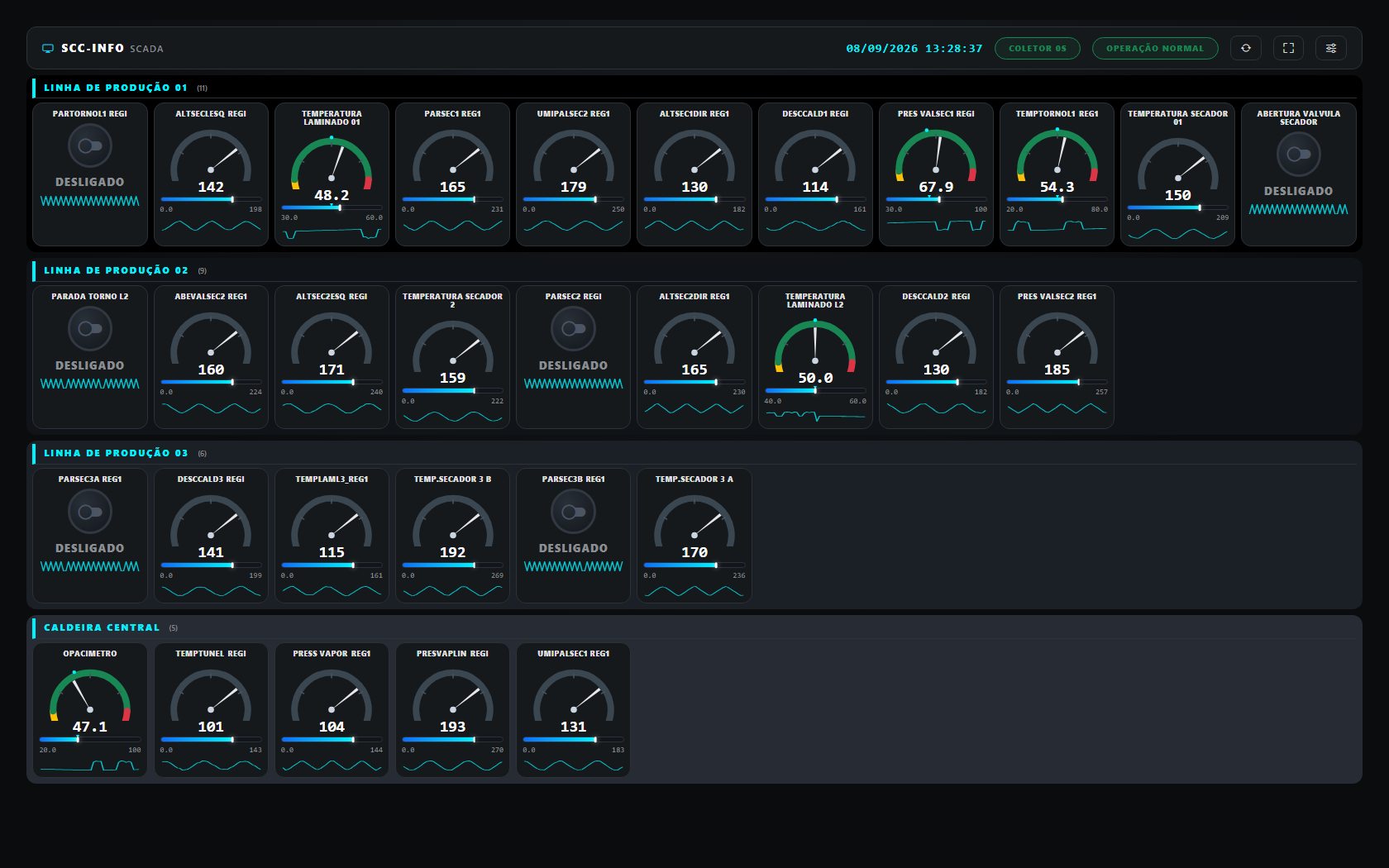This screenshot has height=868, width=1389.
Task: Click the ALTSEC2ESQ REG1 level bar
Action: coord(332,382)
